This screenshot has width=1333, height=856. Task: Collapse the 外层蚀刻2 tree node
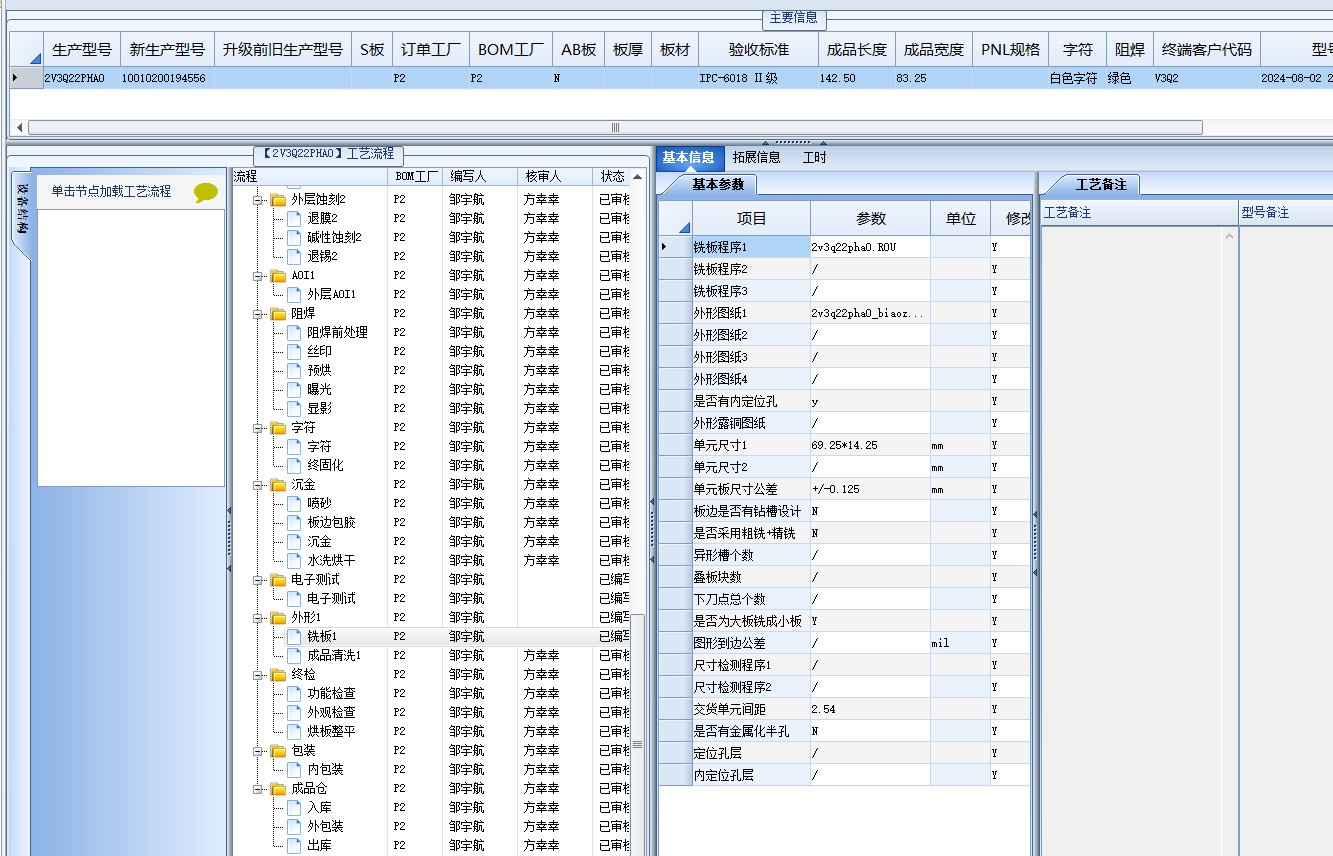click(258, 200)
